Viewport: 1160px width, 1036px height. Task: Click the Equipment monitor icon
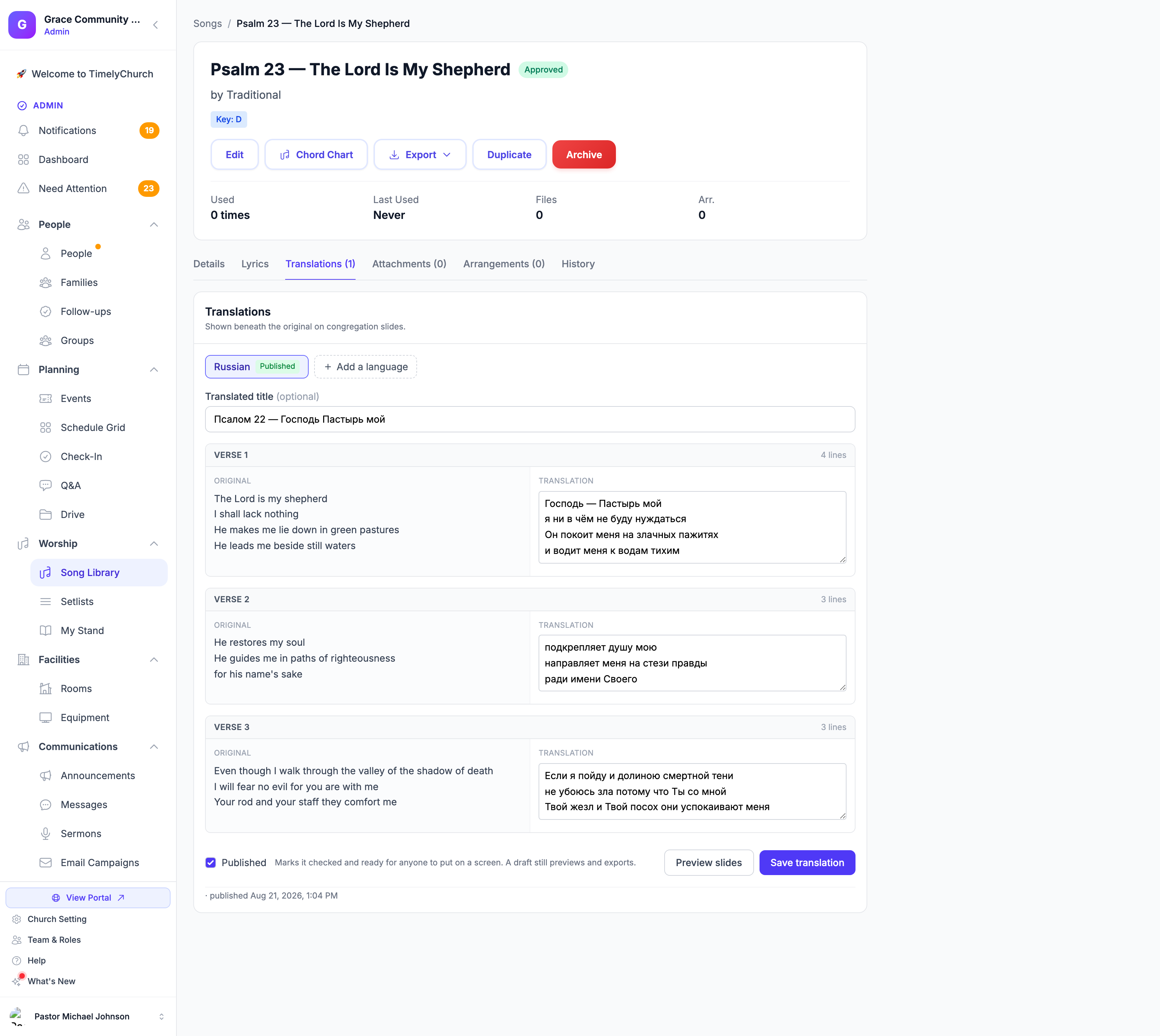coord(46,718)
